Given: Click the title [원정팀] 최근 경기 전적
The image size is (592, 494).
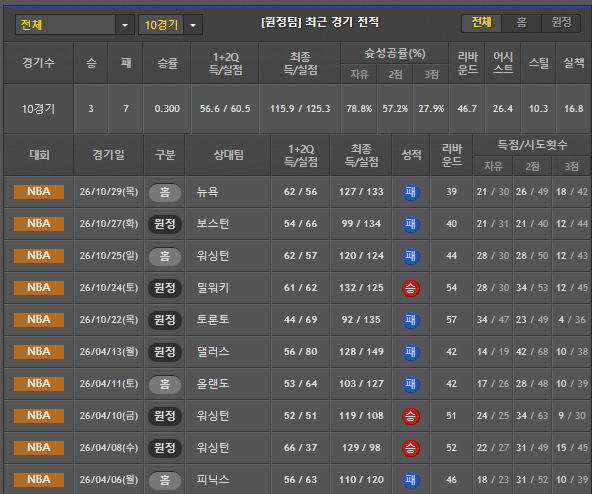Looking at the screenshot, I should point(320,22).
